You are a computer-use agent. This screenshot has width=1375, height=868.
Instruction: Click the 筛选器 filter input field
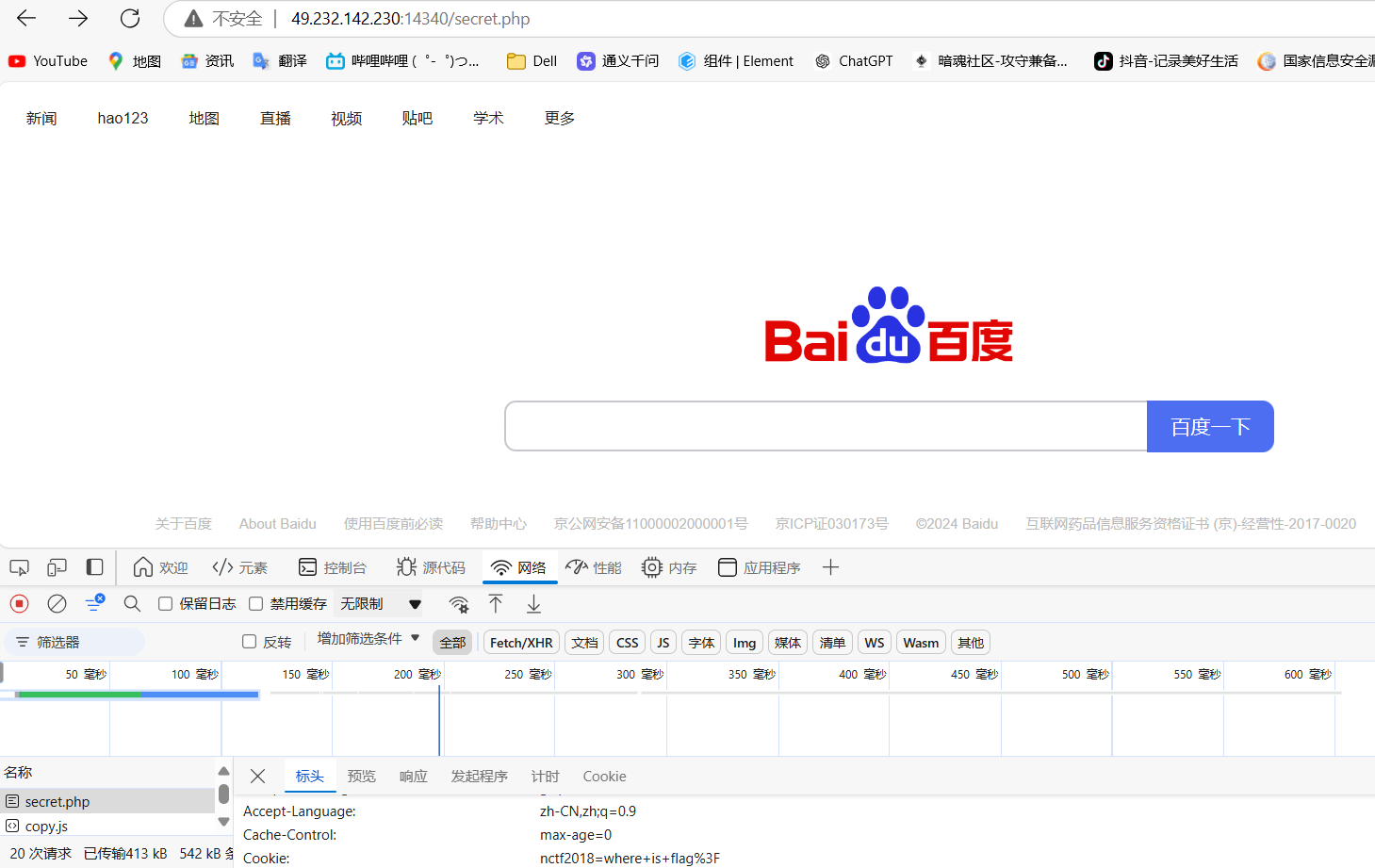tap(75, 642)
